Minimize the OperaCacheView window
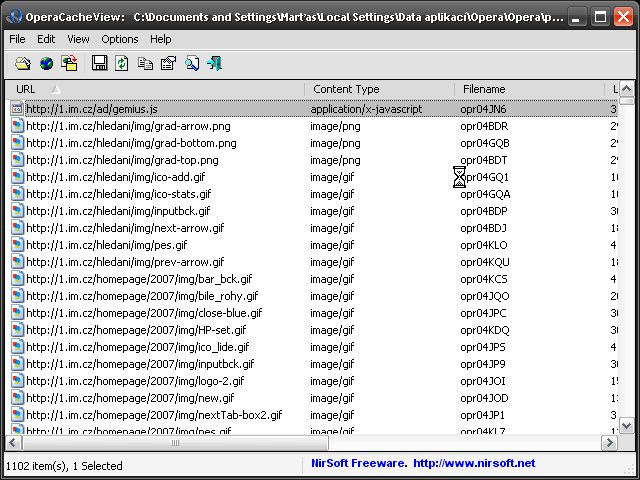Screen dimensions: 640x480 click(576, 17)
